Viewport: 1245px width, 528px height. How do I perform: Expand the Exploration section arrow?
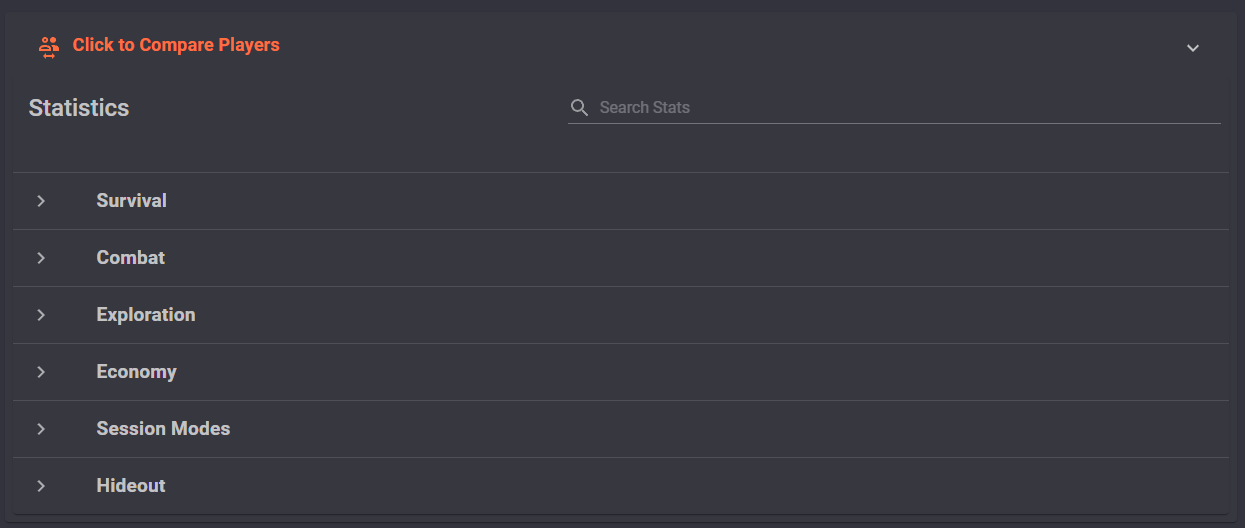[x=41, y=315]
